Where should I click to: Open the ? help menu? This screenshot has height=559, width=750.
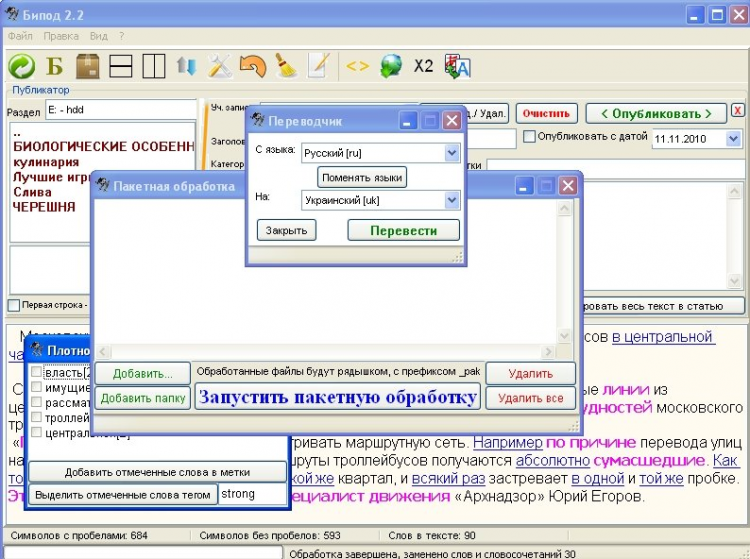tap(121, 36)
